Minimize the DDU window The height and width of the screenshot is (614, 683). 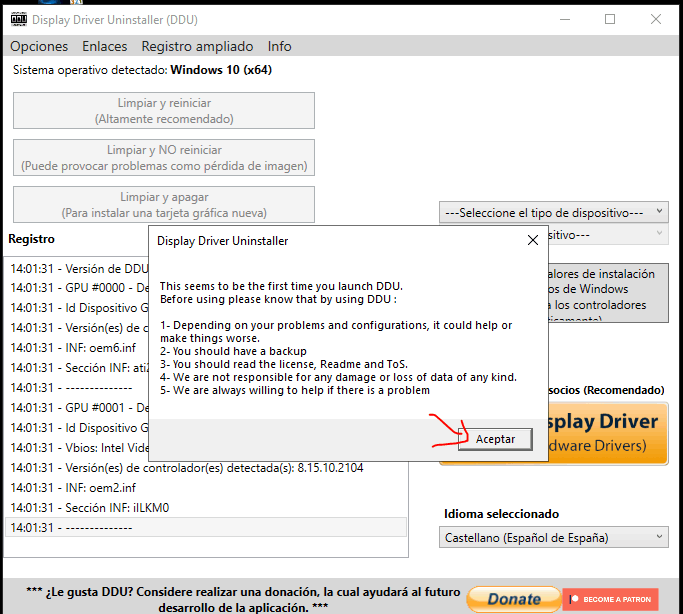pos(565,19)
